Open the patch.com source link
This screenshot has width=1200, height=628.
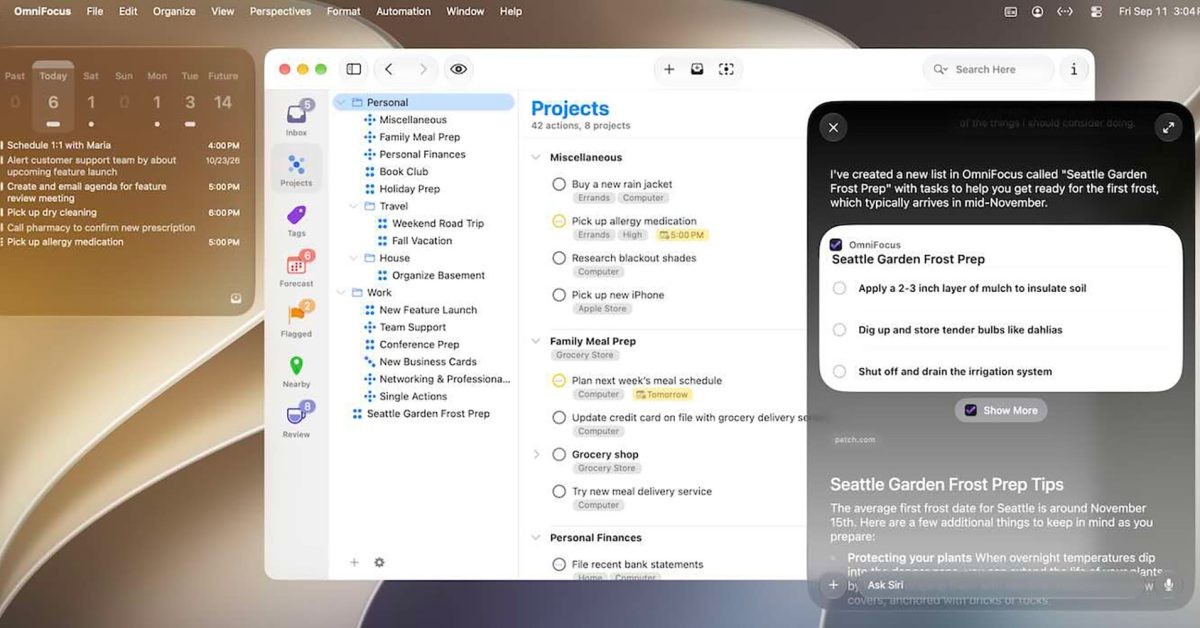[855, 440]
